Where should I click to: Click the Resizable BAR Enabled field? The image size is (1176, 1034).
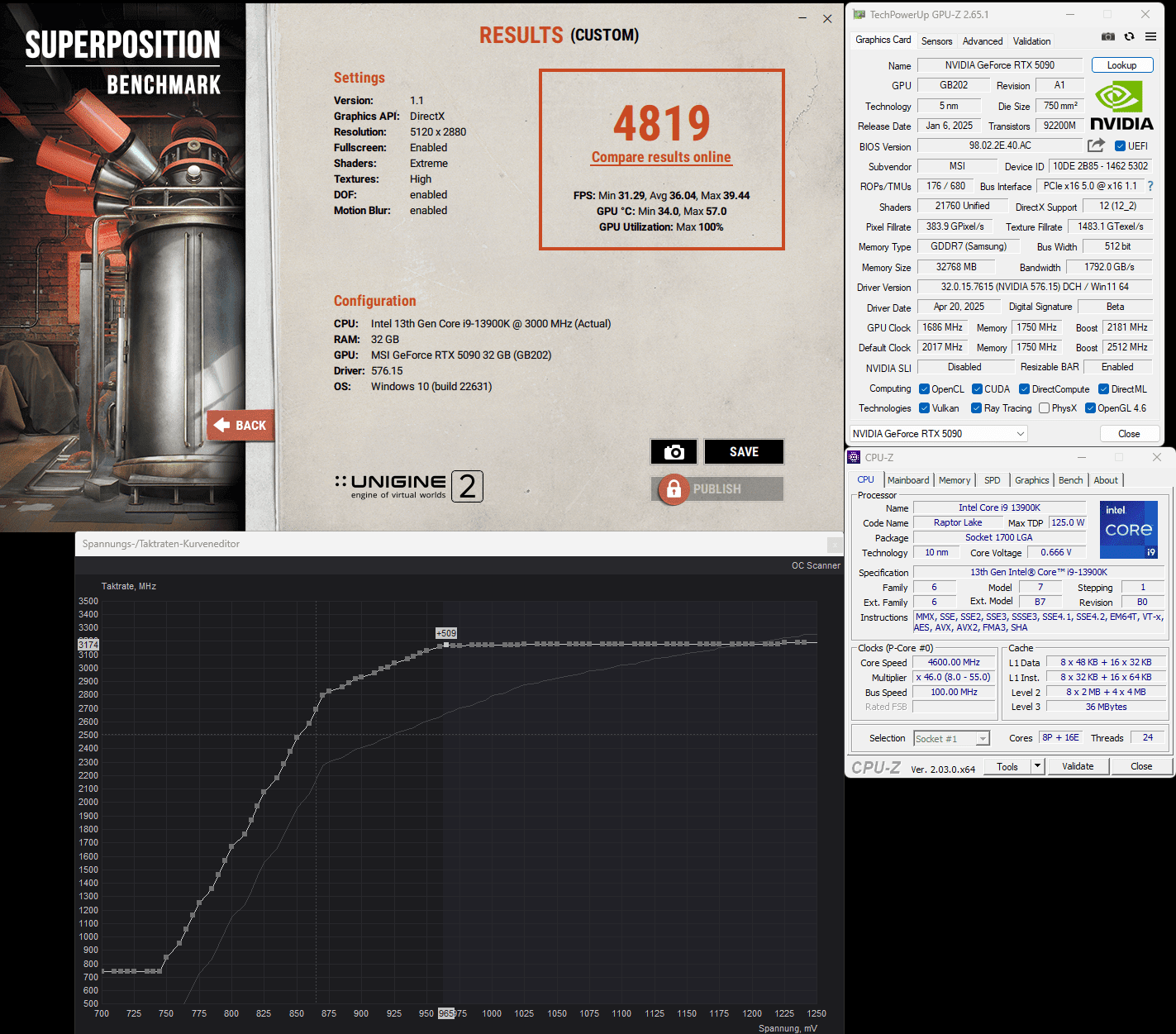(x=1117, y=367)
